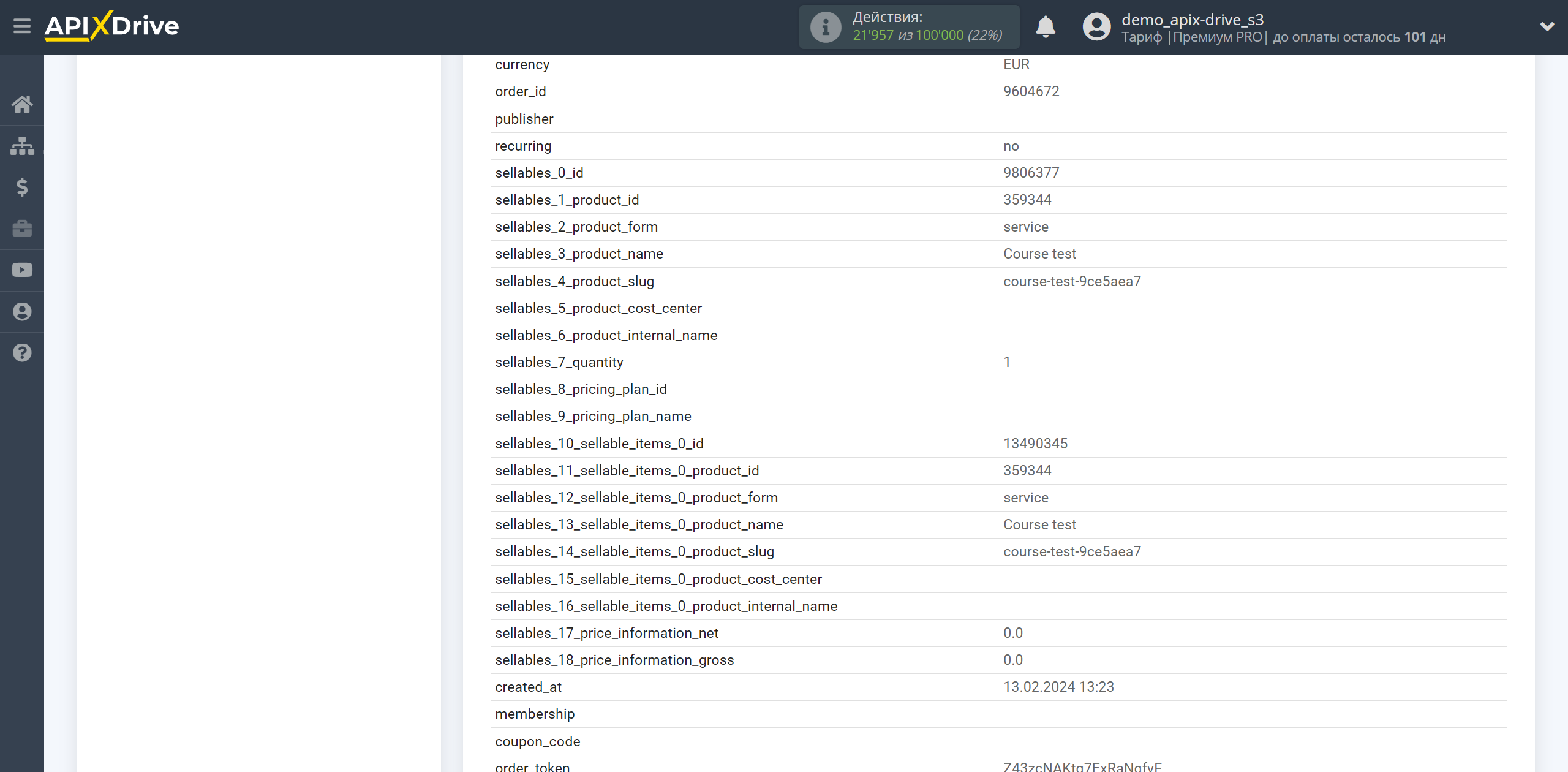This screenshot has height=772, width=1568.
Task: Click the ApiX-Drive logo
Action: tap(111, 26)
